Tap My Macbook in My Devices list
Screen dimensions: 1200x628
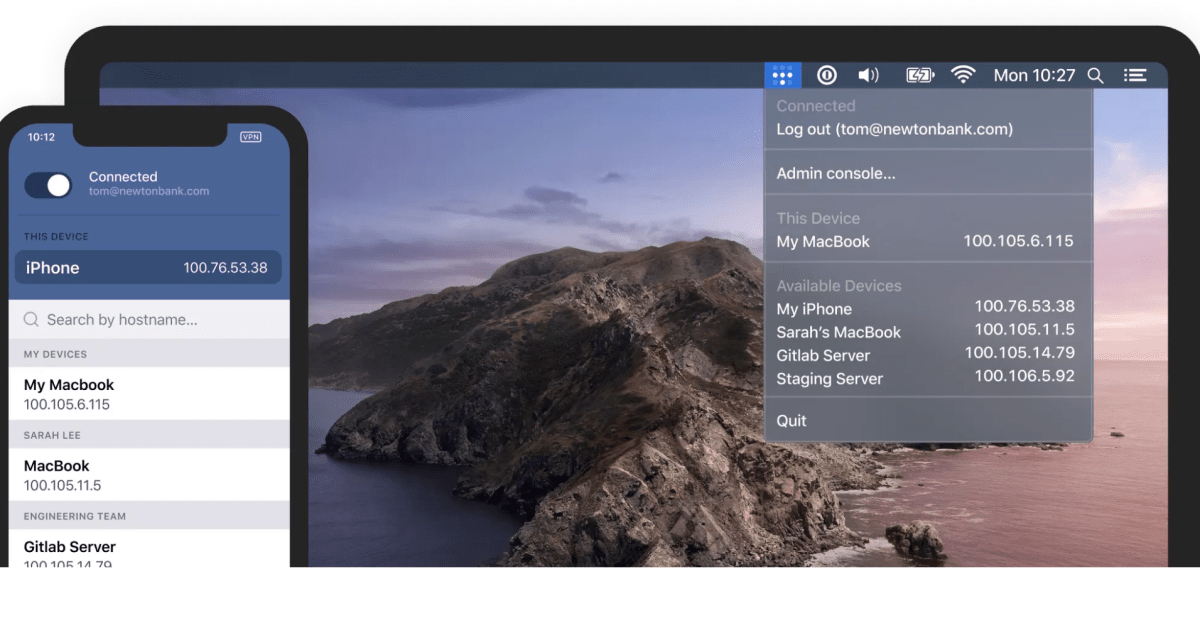[x=69, y=385]
